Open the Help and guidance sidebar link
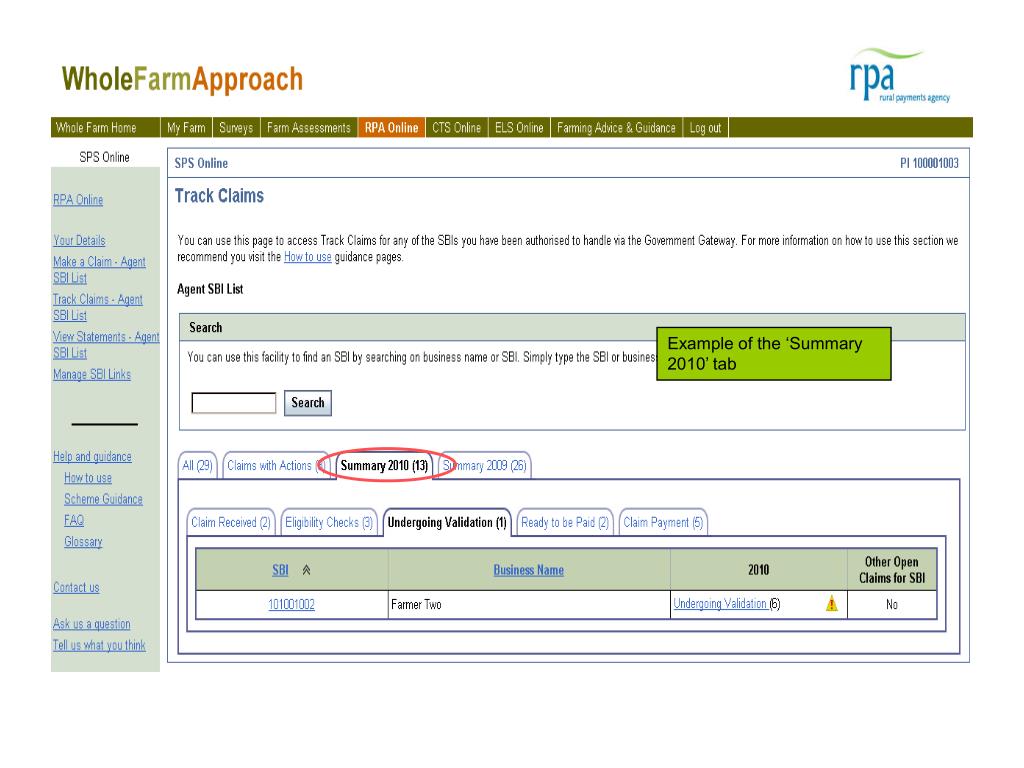 tap(92, 456)
